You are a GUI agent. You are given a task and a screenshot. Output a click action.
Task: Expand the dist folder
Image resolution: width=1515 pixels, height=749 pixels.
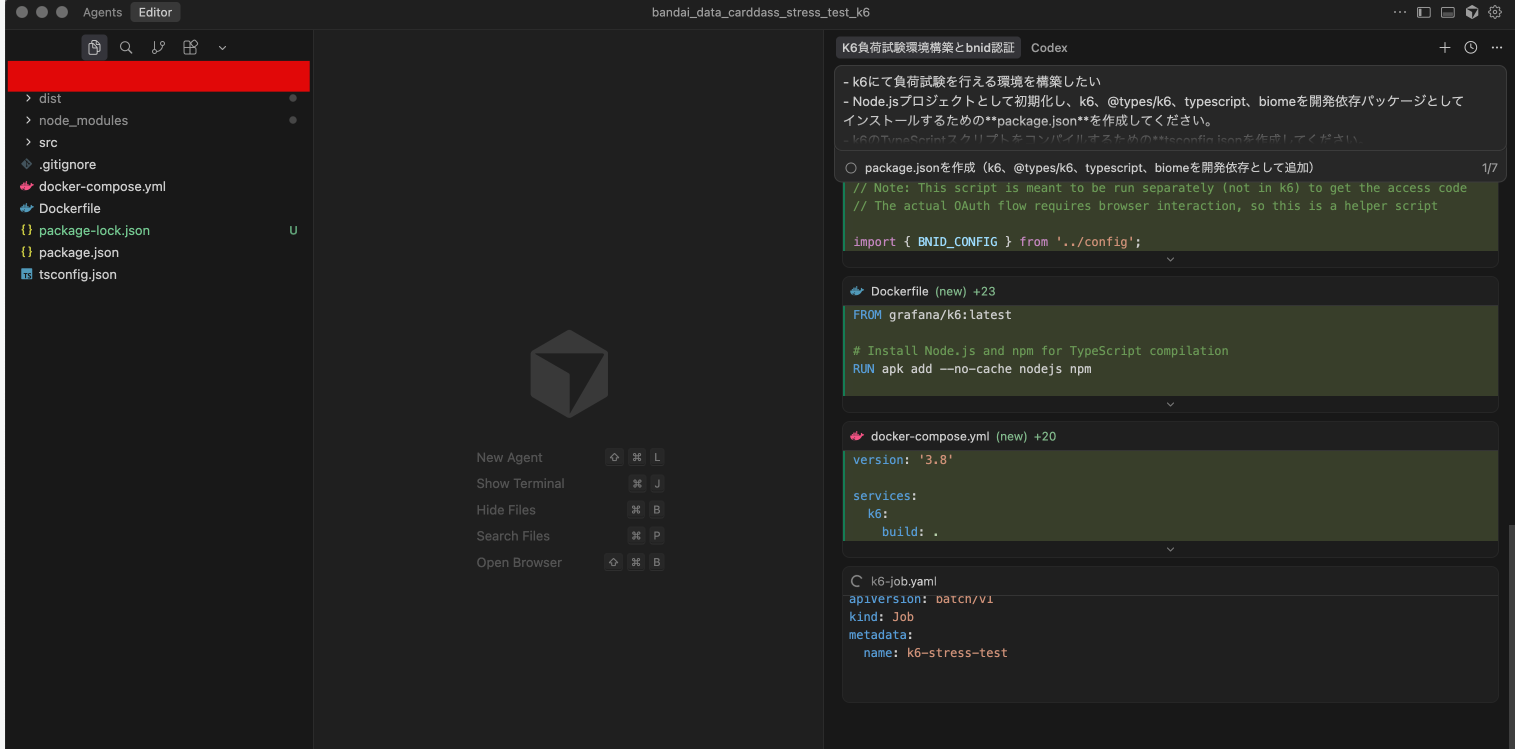27,98
